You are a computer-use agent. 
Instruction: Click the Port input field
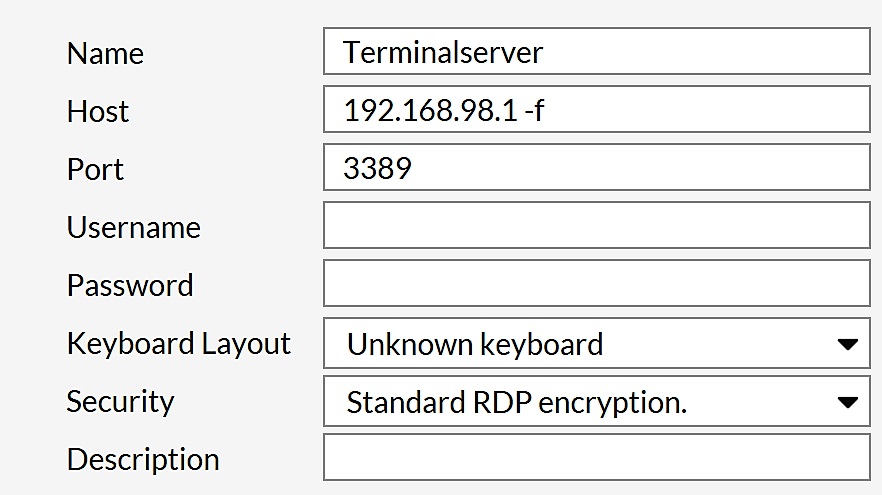pyautogui.click(x=596, y=168)
